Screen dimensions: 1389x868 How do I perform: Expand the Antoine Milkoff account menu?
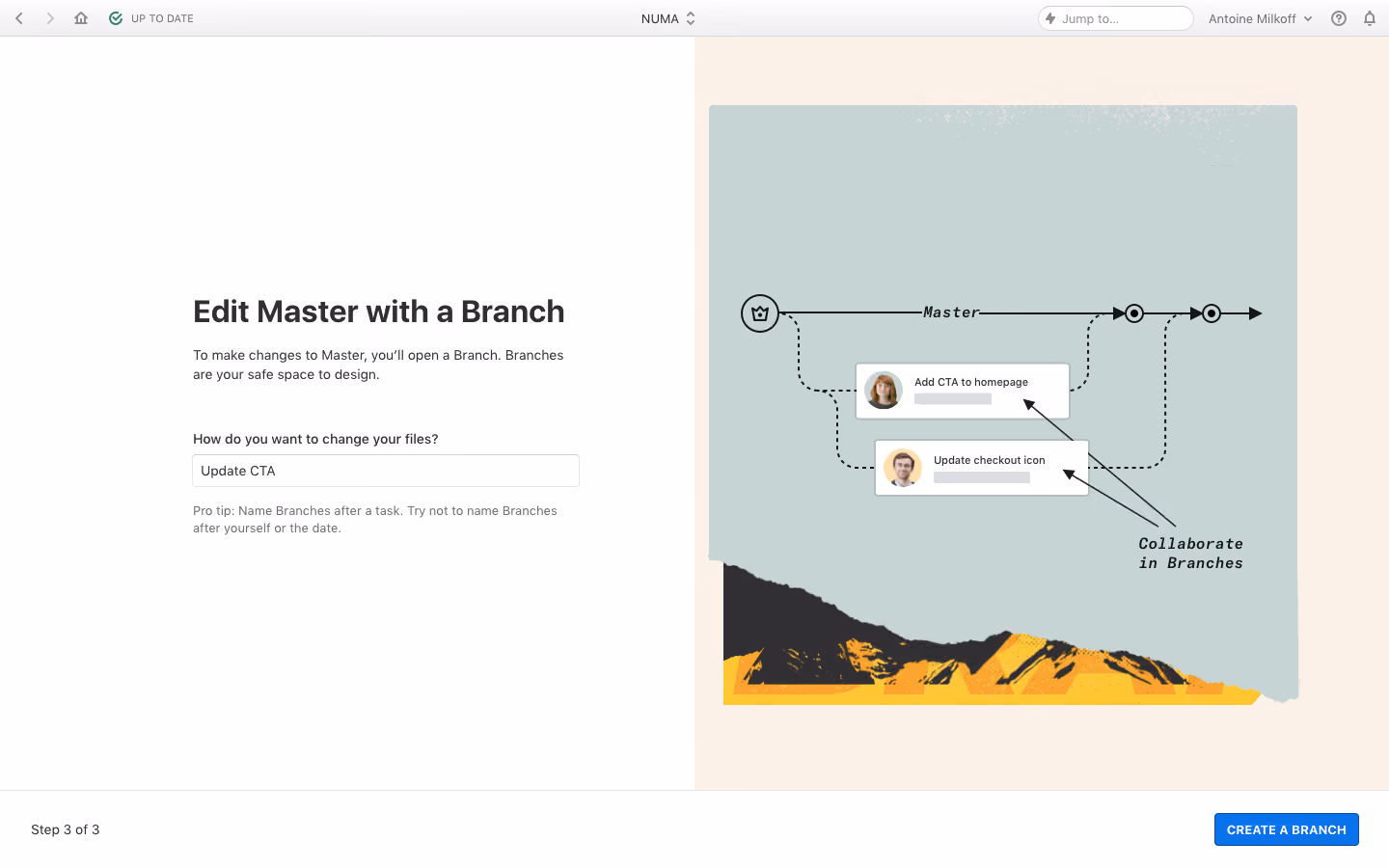(1261, 18)
